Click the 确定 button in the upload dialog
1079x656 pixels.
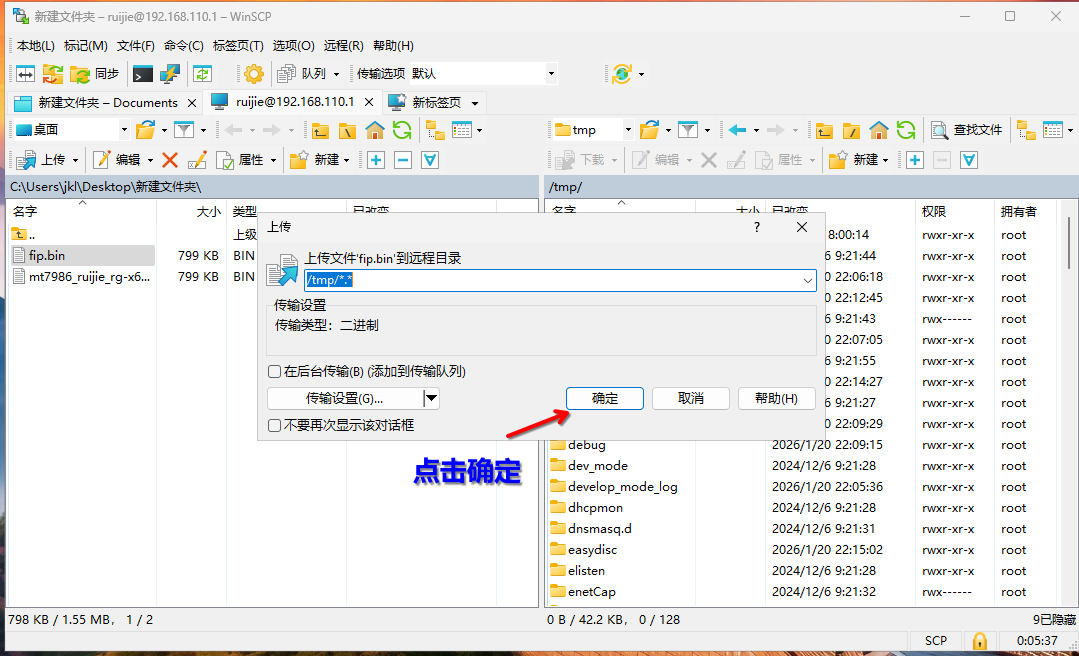pos(604,398)
